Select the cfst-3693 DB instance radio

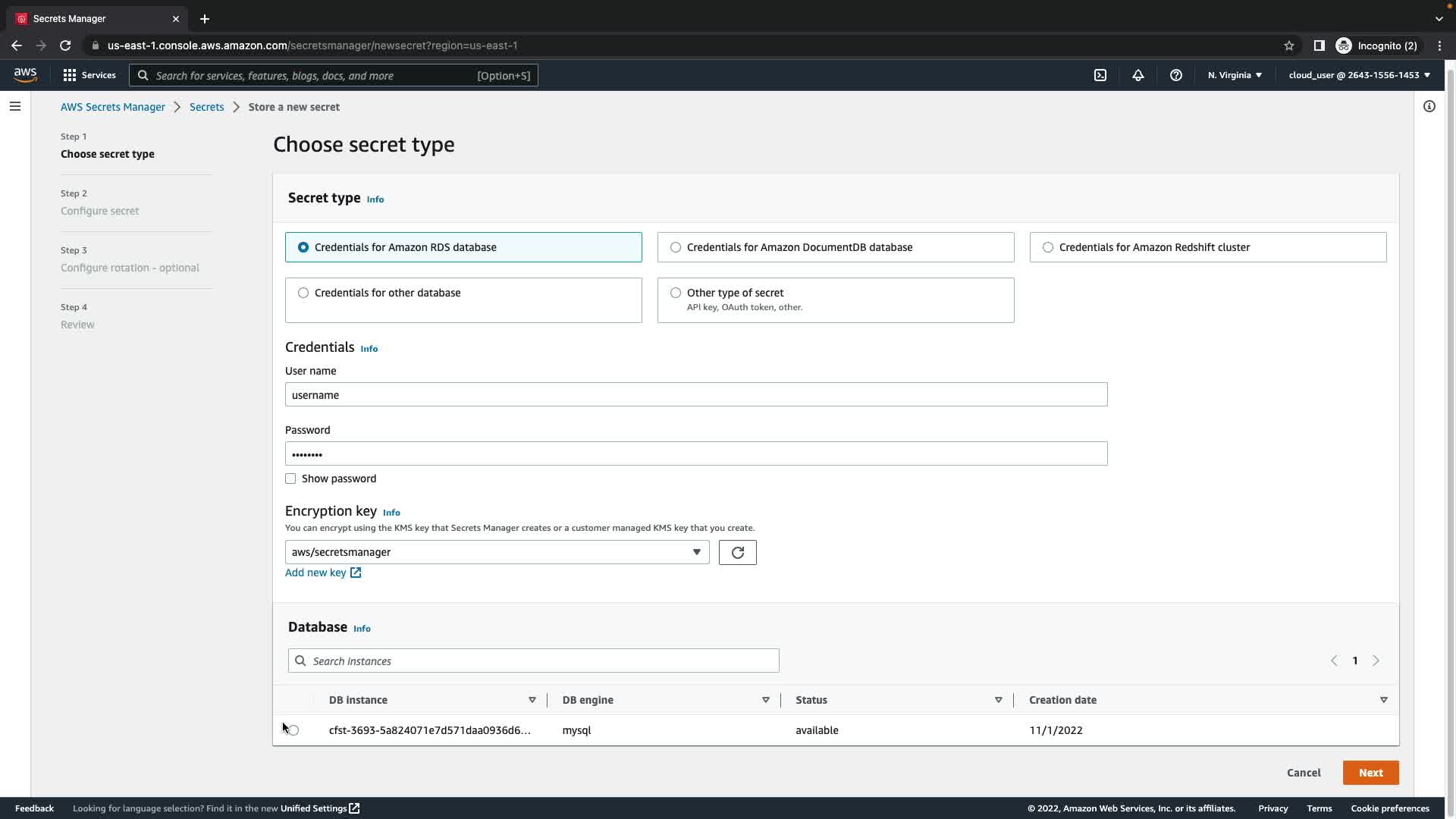(294, 730)
